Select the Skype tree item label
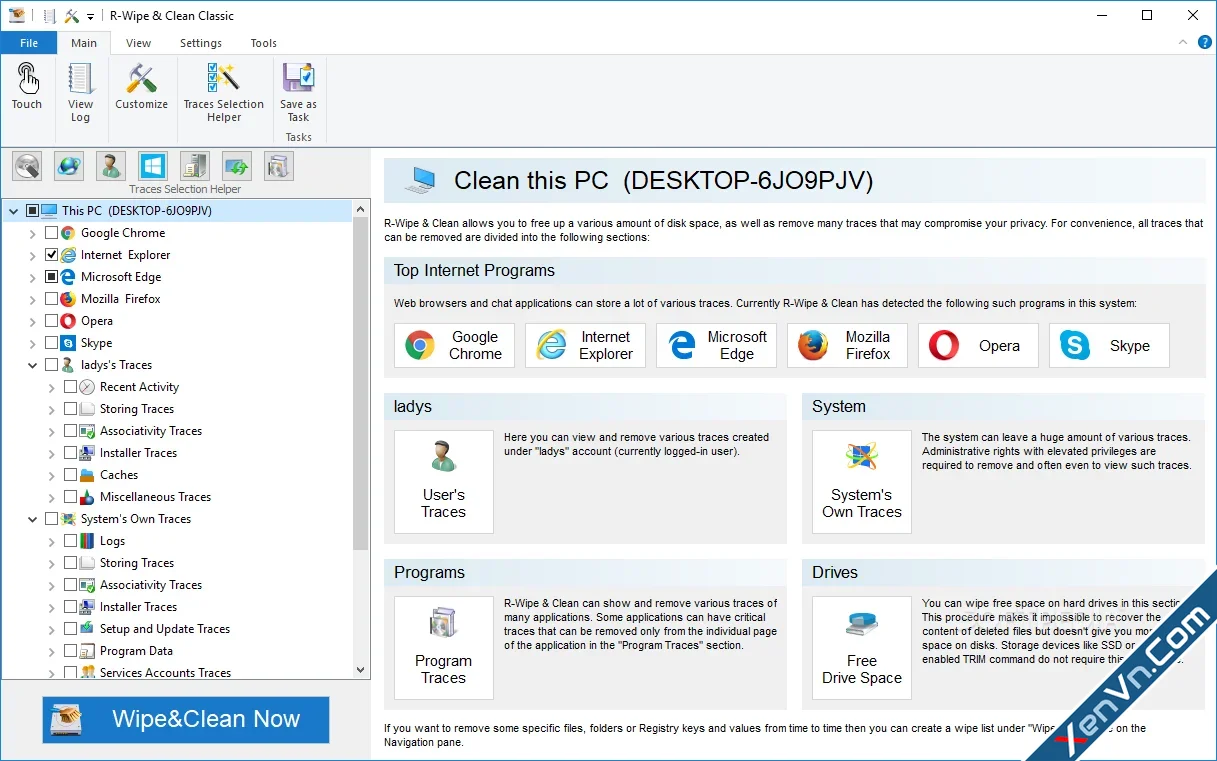This screenshot has height=761, width=1217. (x=96, y=343)
